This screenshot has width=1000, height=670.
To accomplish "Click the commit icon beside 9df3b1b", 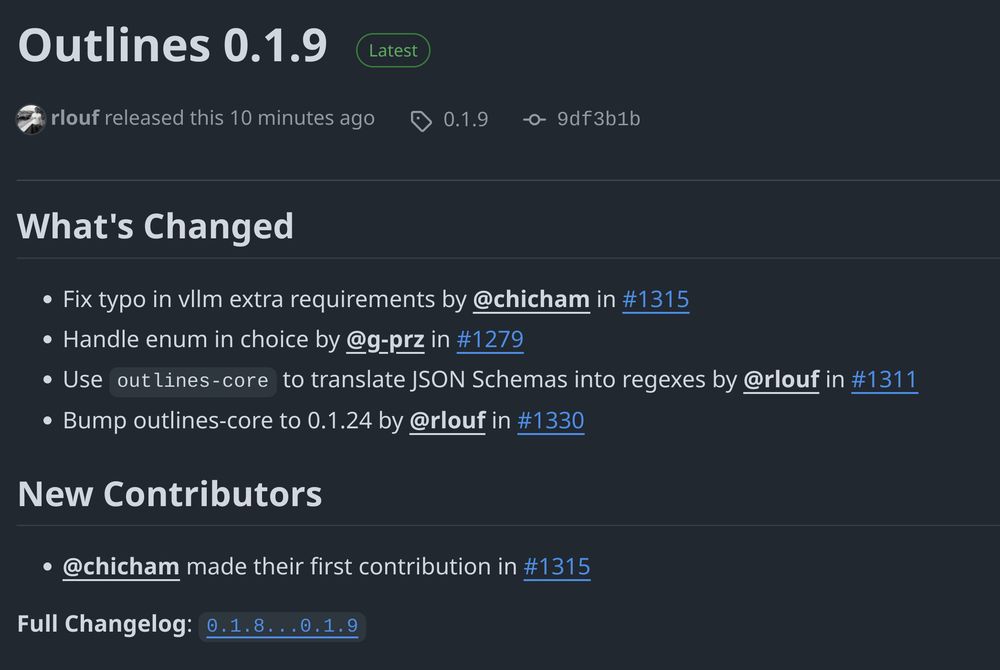I will [534, 119].
